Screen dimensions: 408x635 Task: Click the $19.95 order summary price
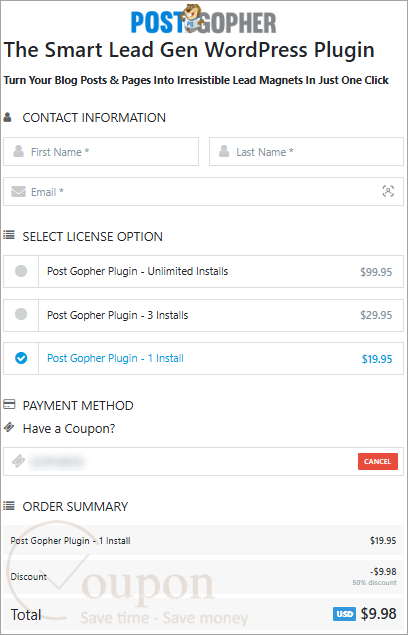pyautogui.click(x=383, y=541)
